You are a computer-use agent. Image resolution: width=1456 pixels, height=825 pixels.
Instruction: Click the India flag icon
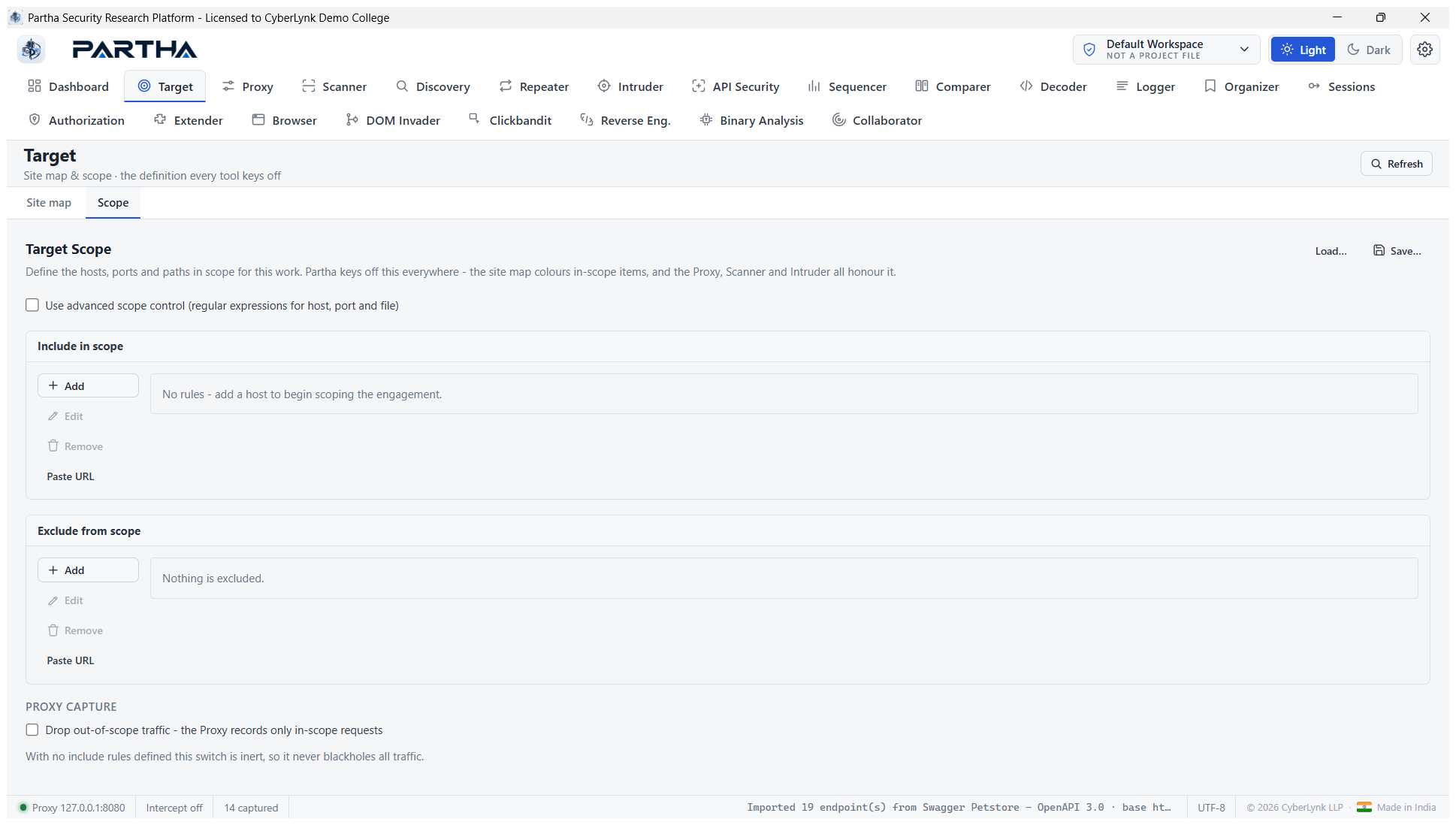point(1364,807)
